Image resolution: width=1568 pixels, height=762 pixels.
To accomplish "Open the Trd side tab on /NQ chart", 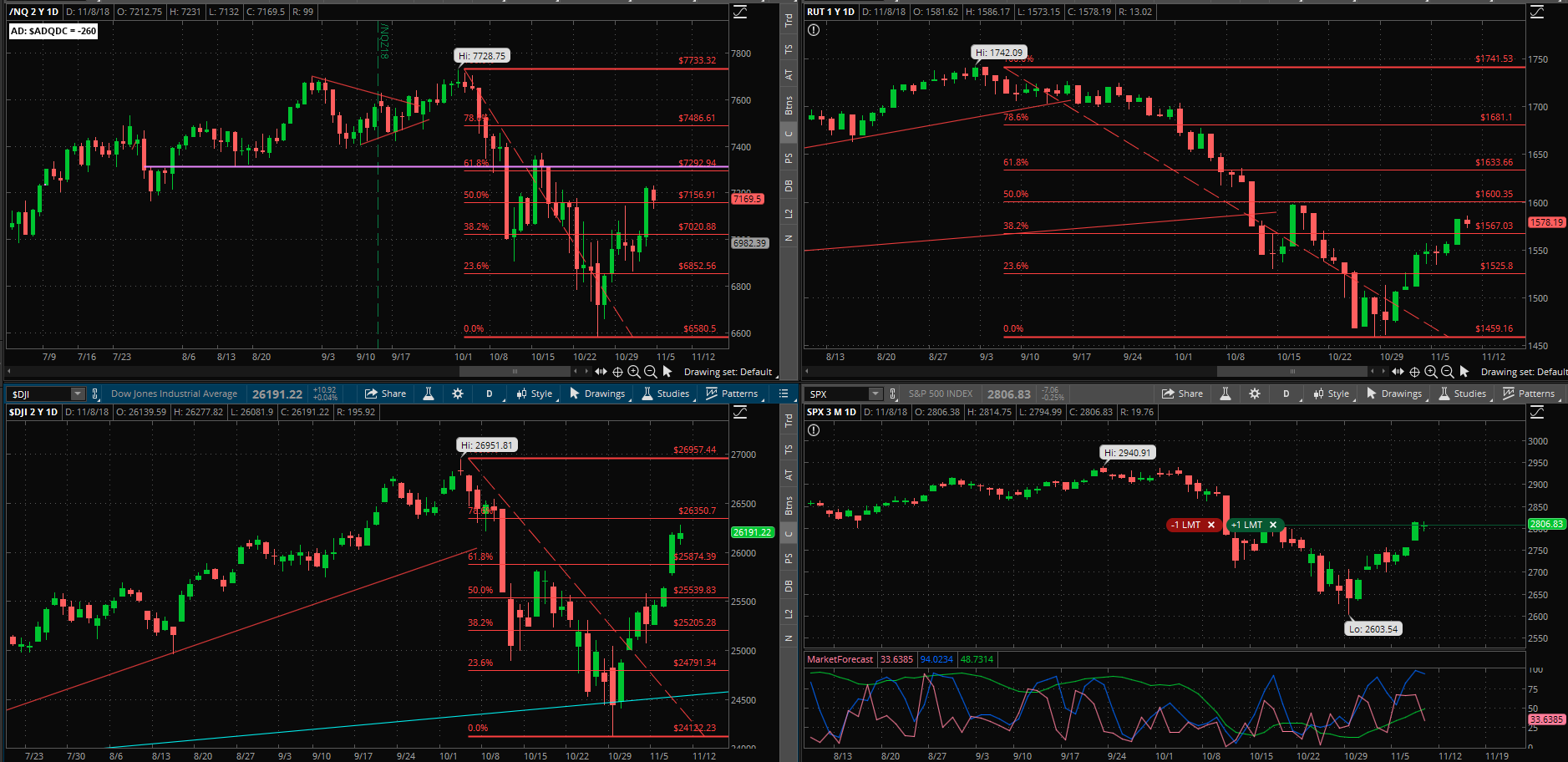I will (x=789, y=21).
